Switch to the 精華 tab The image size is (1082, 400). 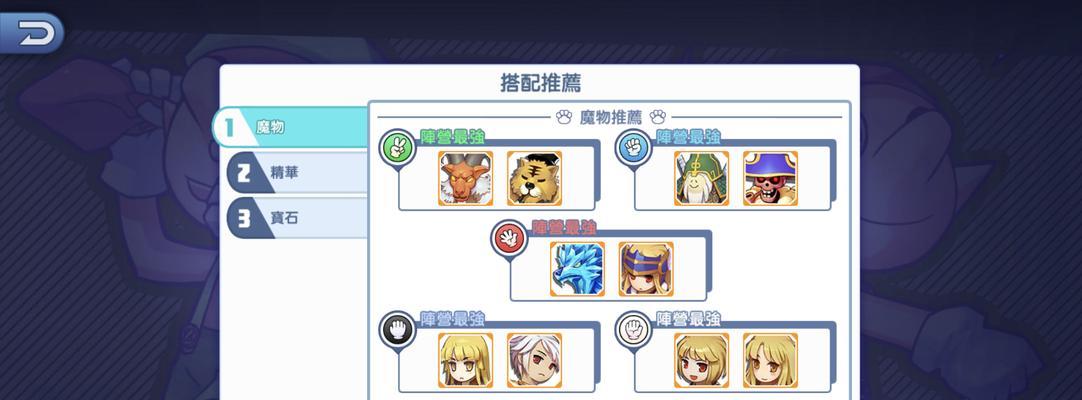coord(297,172)
